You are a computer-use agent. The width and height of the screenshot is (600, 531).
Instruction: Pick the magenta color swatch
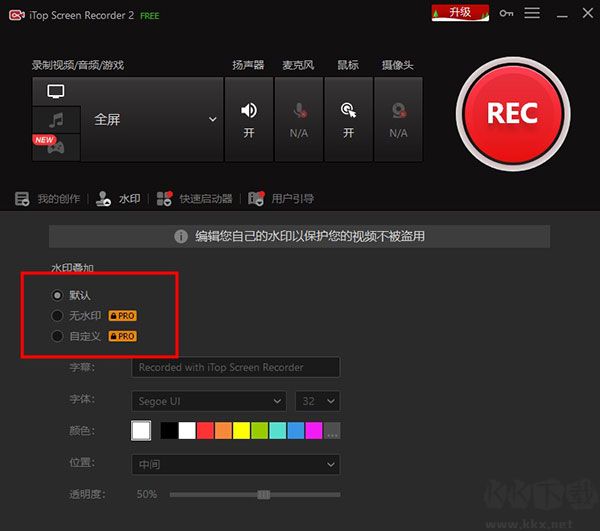pos(314,431)
